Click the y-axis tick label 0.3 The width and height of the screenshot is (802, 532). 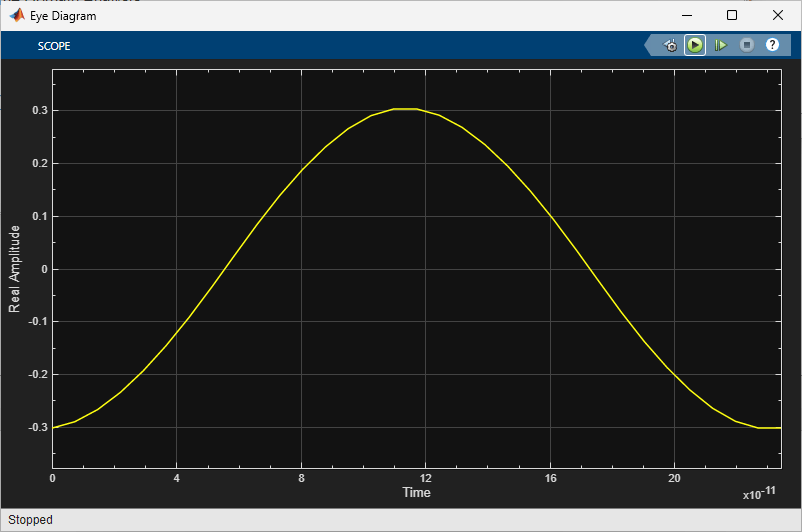(40, 110)
